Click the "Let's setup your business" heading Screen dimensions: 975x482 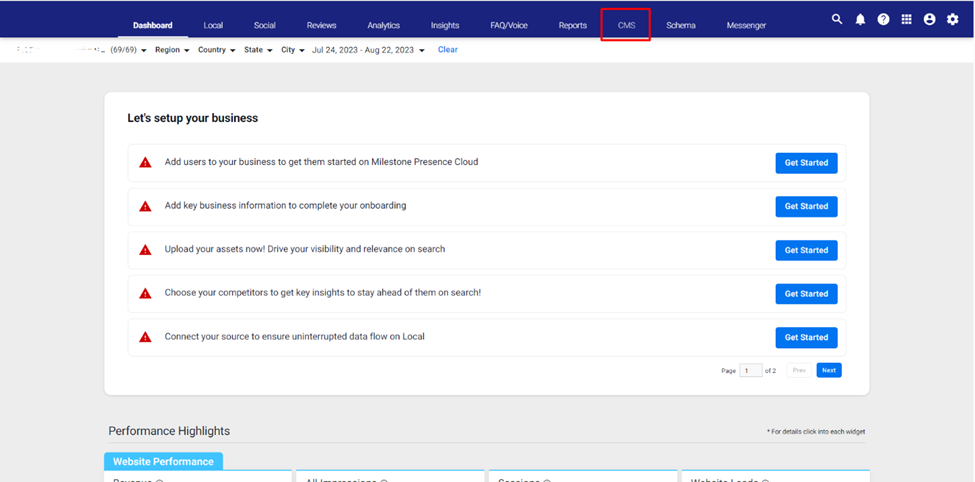193,118
